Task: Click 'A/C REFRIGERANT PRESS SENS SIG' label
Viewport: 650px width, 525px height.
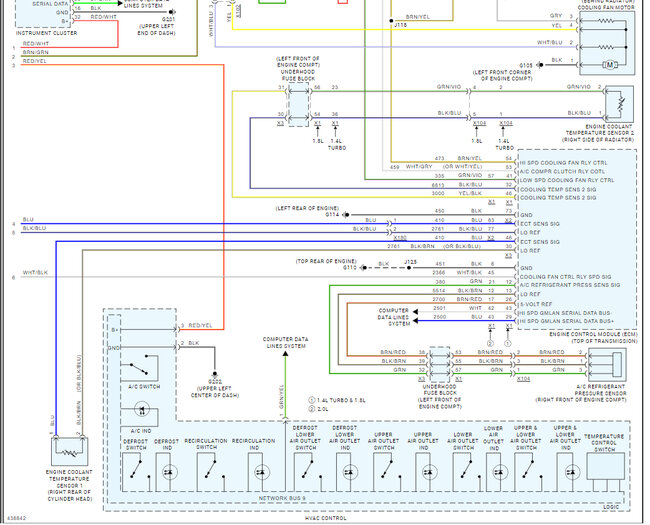Action: (570, 285)
